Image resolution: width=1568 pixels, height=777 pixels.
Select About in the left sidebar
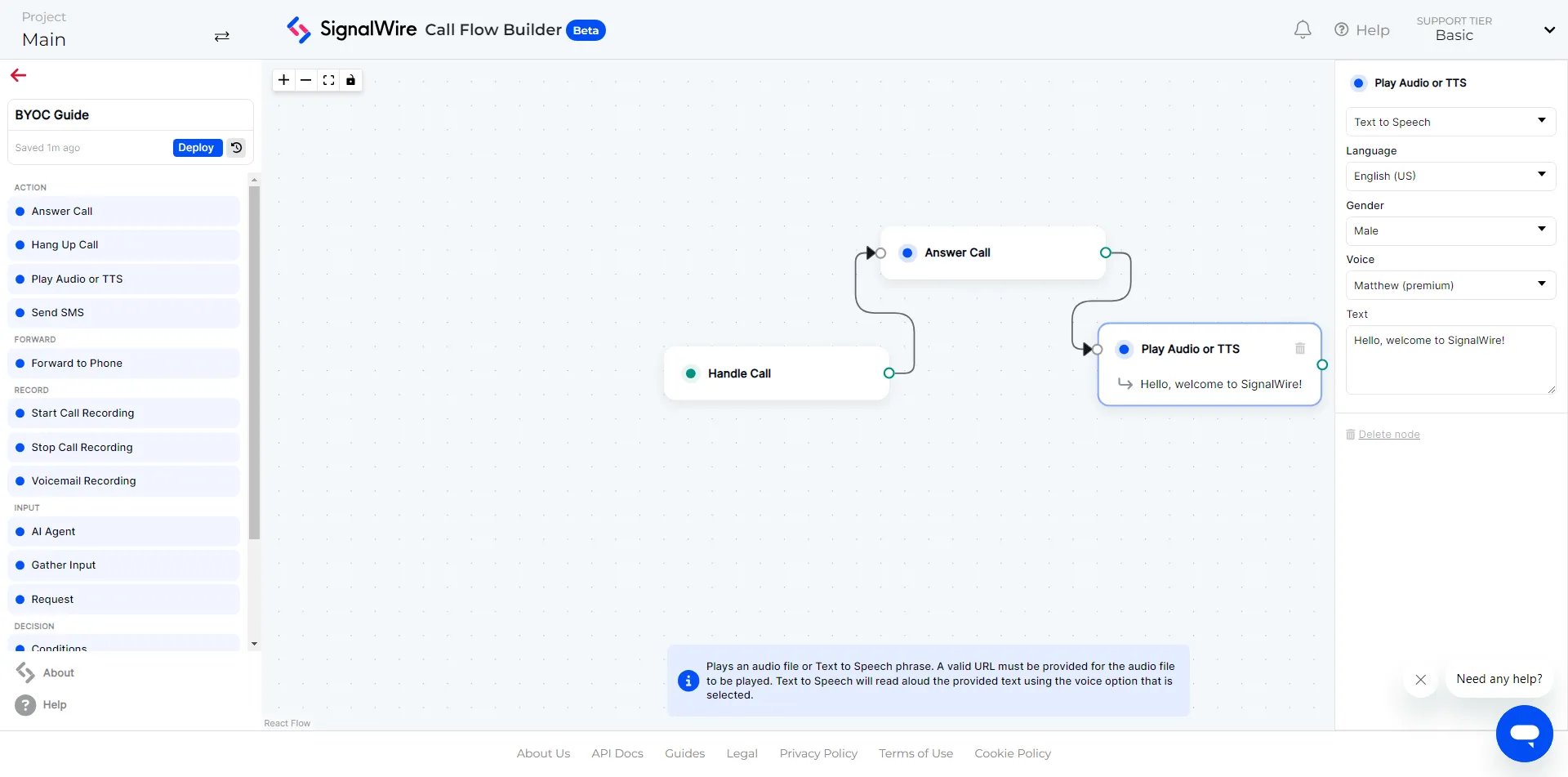point(56,672)
